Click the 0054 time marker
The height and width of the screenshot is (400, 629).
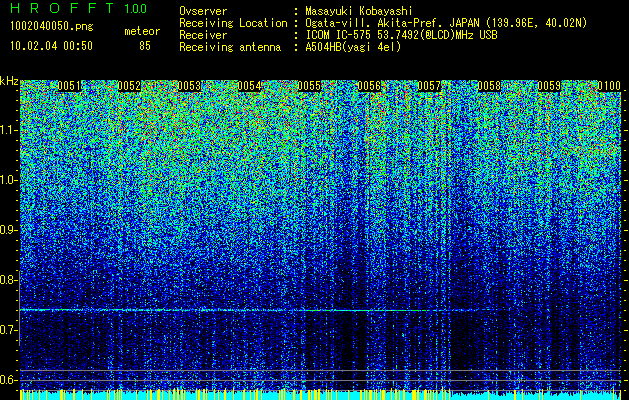pyautogui.click(x=249, y=86)
